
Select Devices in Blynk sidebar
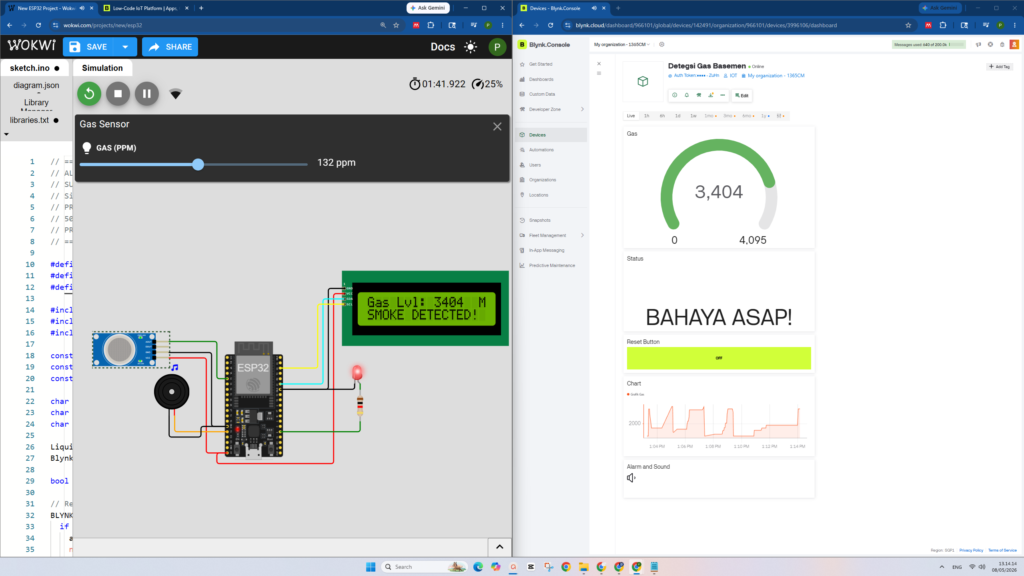(x=552, y=135)
